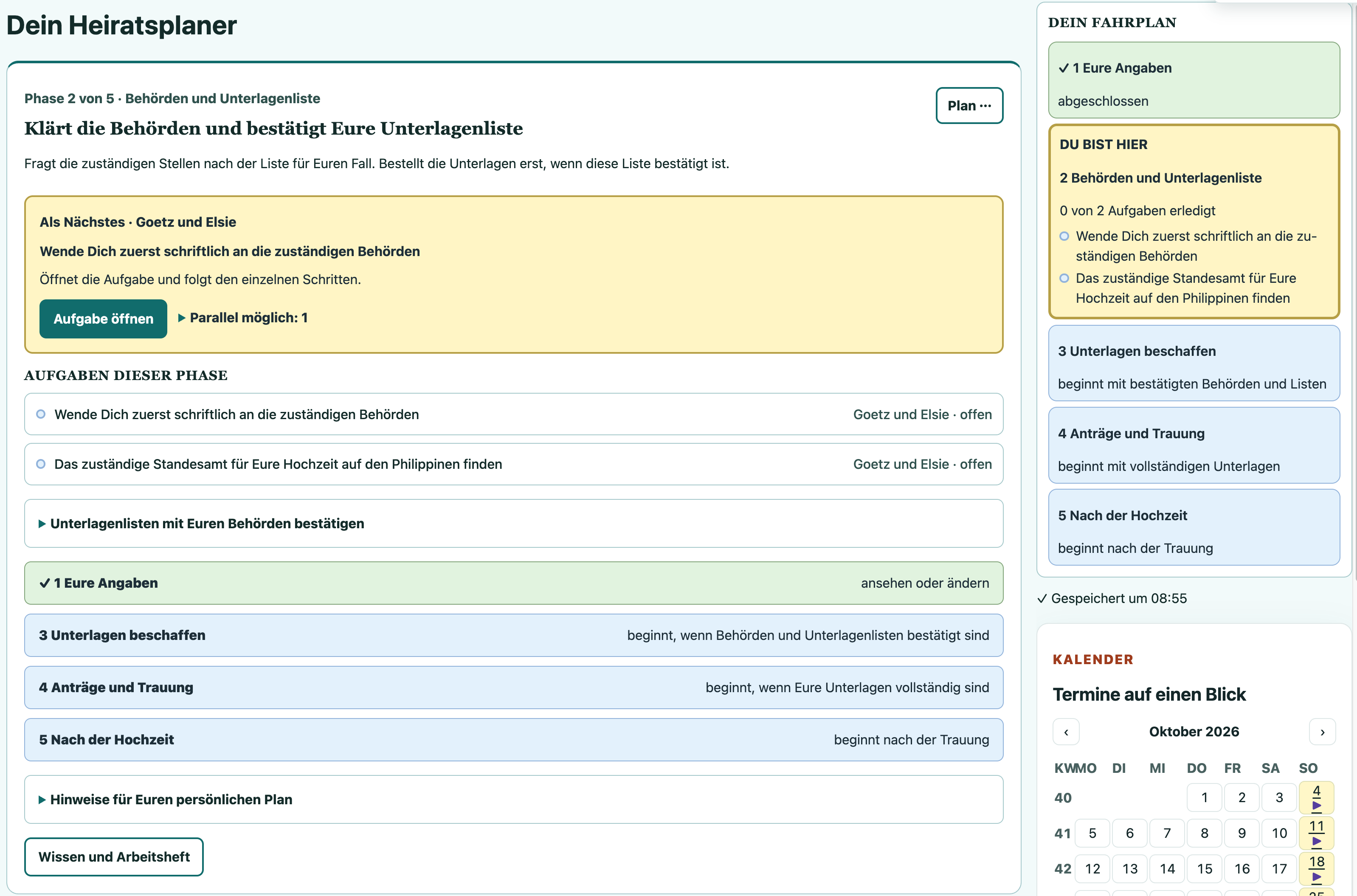1357x896 pixels.
Task: Select October 10 in the calendar
Action: (x=1279, y=834)
